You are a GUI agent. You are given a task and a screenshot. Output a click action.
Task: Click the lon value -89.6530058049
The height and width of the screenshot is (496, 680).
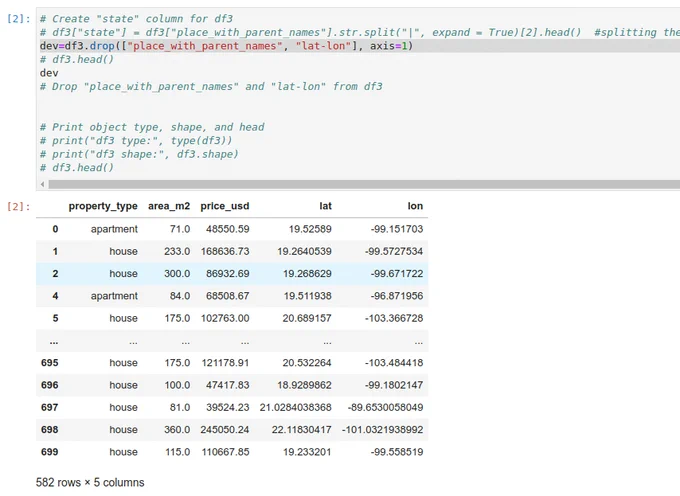coord(385,408)
